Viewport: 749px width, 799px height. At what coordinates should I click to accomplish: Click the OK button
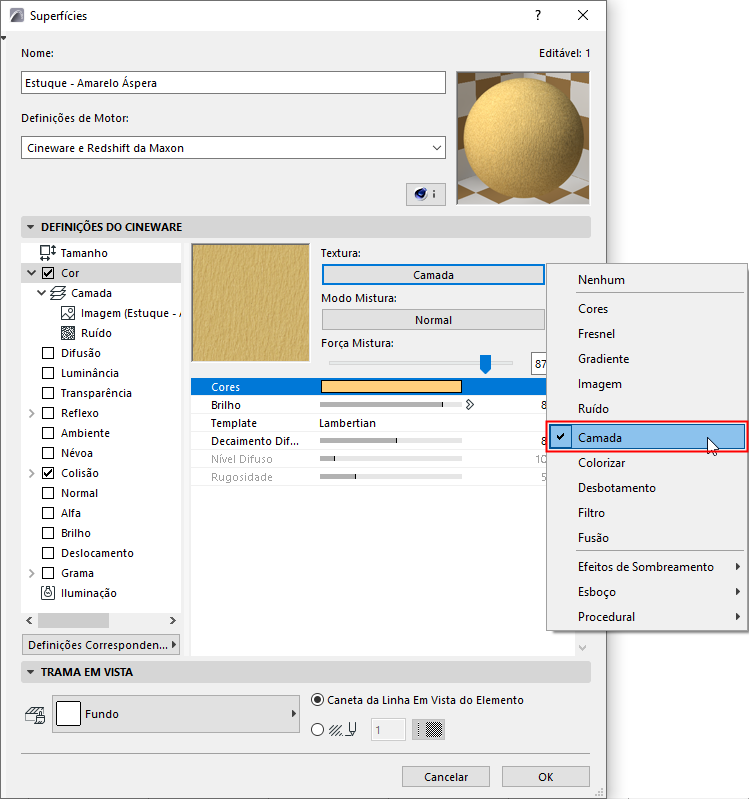click(546, 777)
